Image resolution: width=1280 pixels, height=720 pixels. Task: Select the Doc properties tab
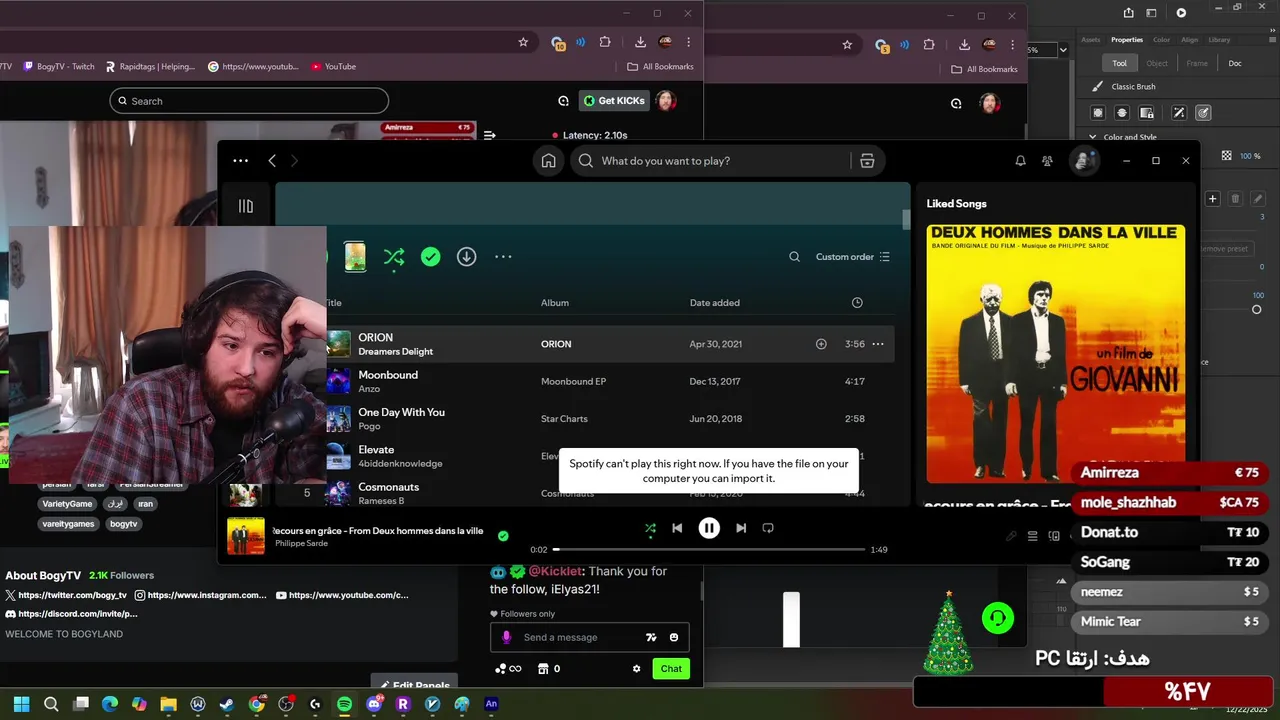1235,63
